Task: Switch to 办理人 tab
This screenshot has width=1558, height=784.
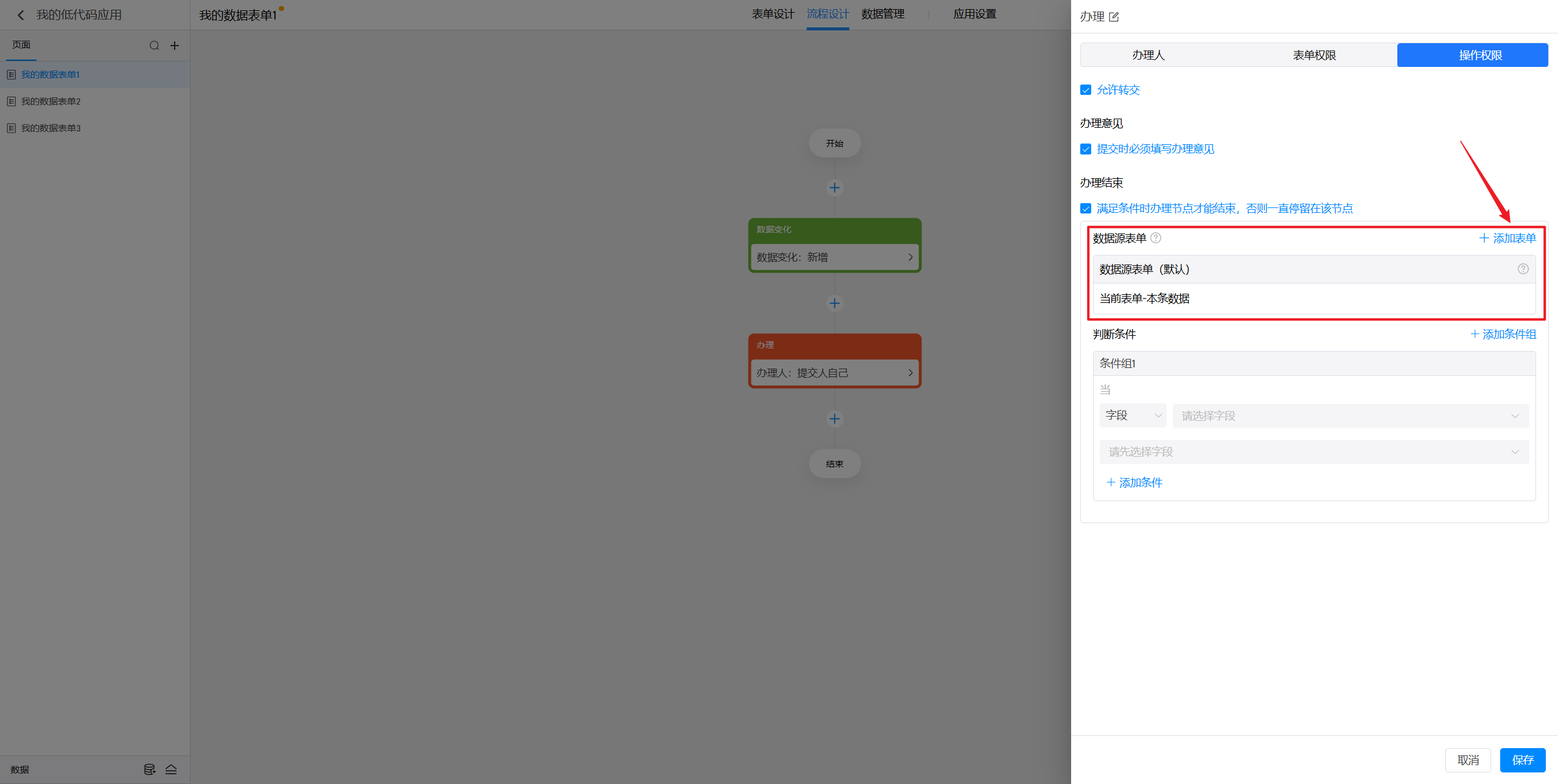Action: (1148, 55)
